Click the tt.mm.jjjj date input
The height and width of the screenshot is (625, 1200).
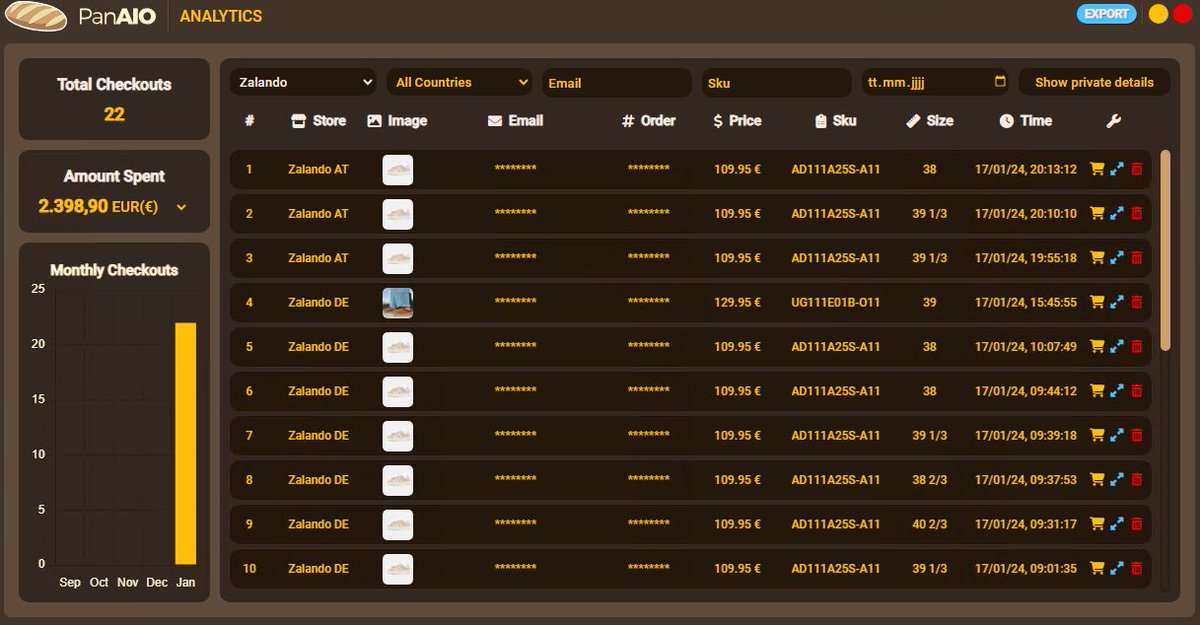(936, 82)
